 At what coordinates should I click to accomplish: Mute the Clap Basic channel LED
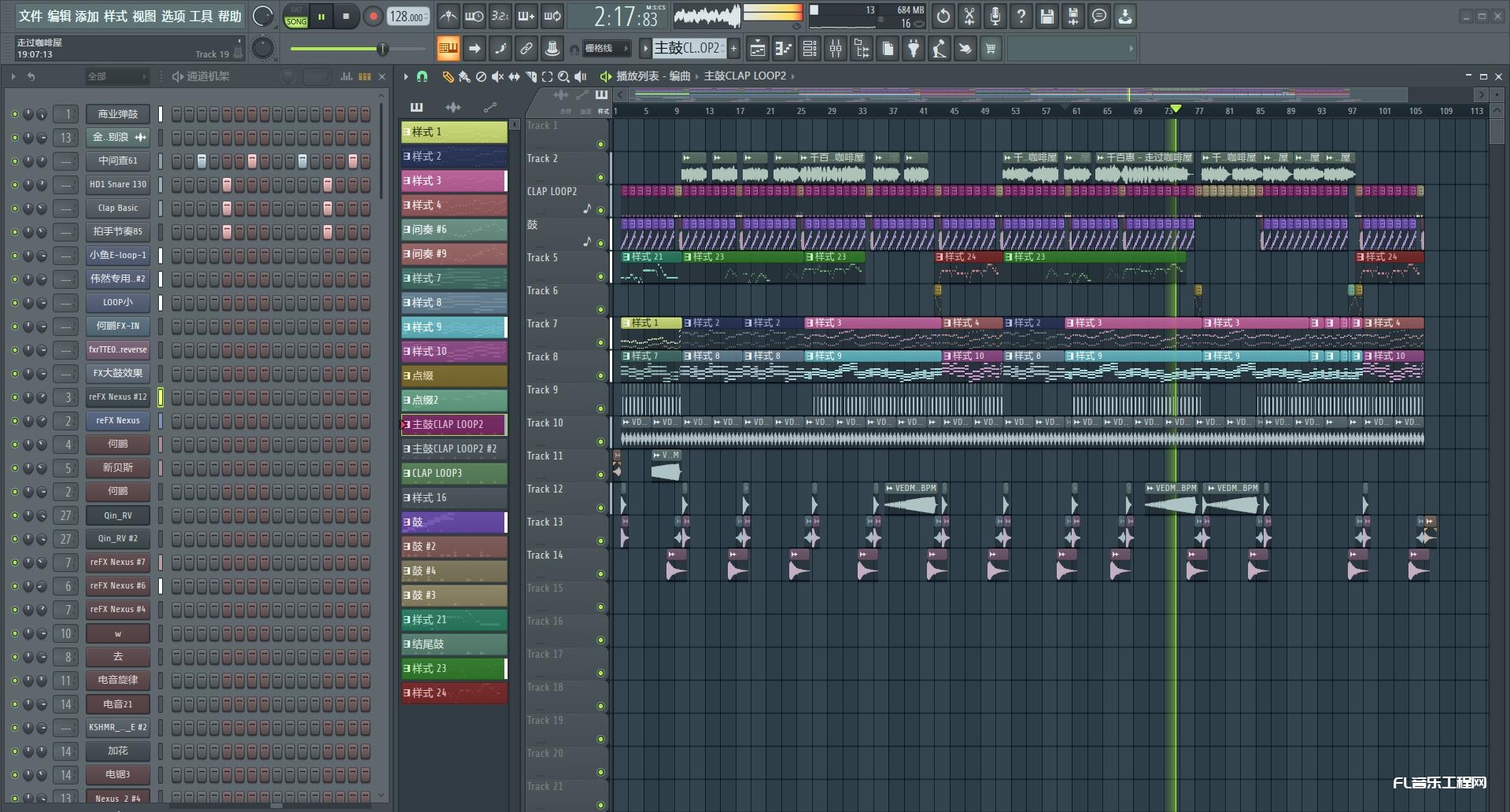pyautogui.click(x=14, y=209)
